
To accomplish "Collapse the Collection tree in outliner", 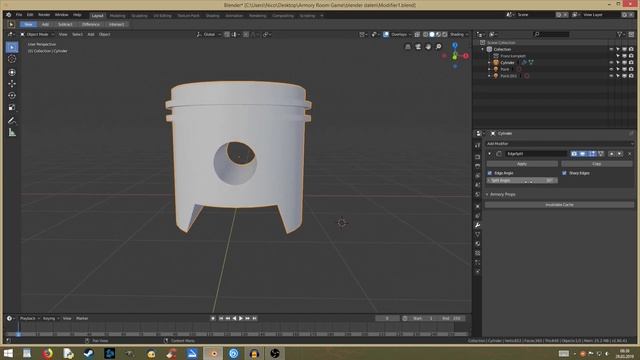I will [x=482, y=49].
